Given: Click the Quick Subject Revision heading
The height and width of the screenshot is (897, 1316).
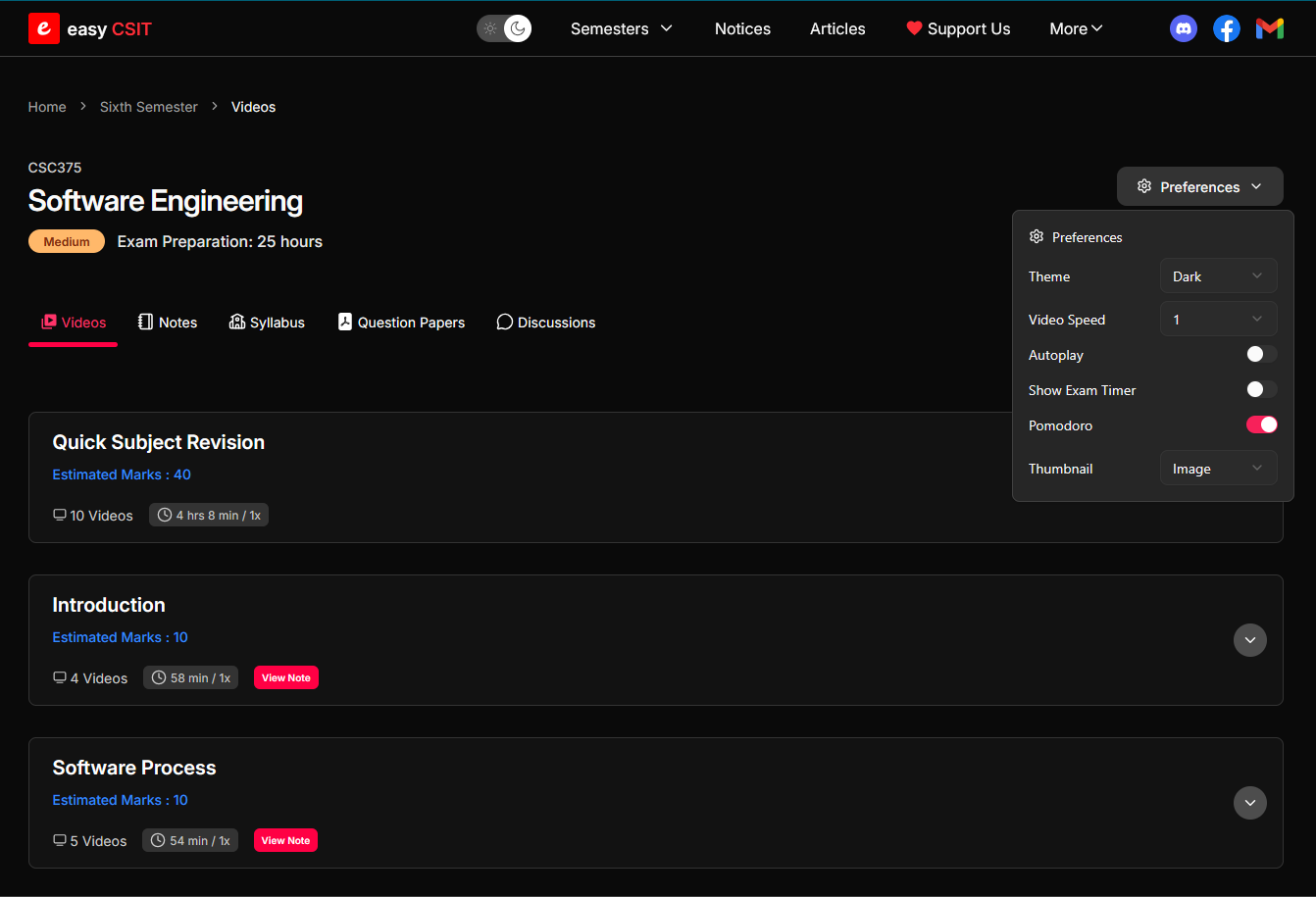Looking at the screenshot, I should click(159, 442).
